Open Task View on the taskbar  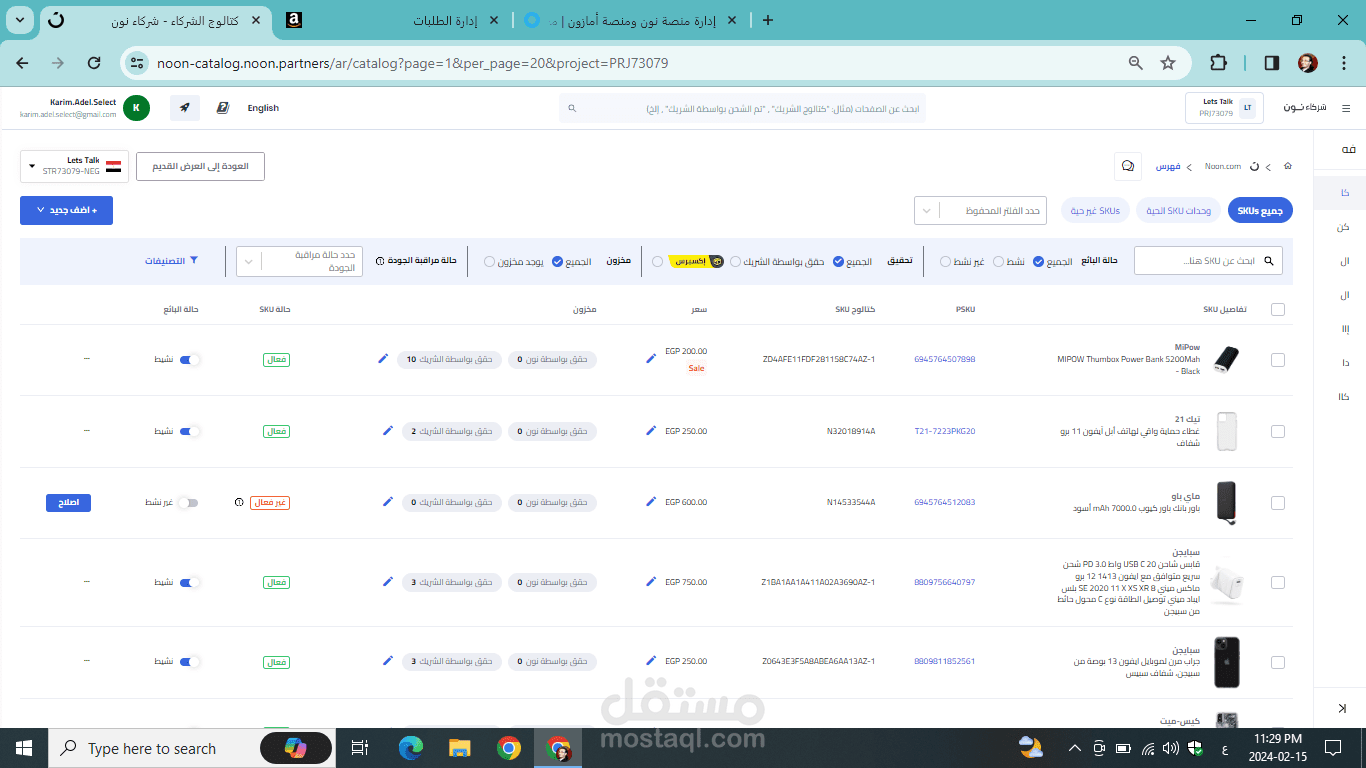(x=361, y=748)
